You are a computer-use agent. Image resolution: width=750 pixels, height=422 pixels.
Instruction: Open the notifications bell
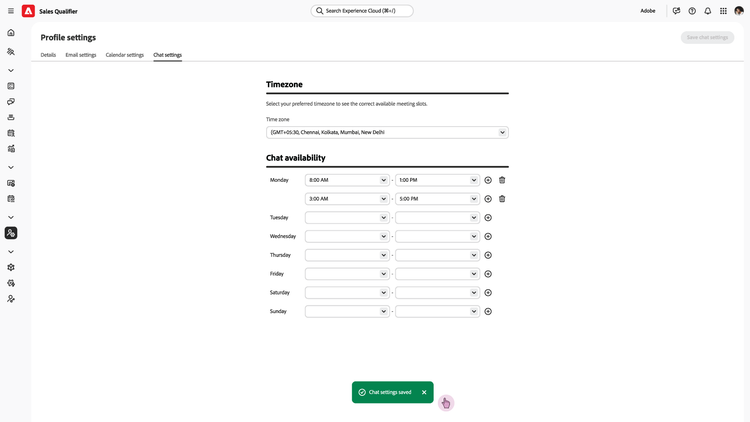[708, 11]
